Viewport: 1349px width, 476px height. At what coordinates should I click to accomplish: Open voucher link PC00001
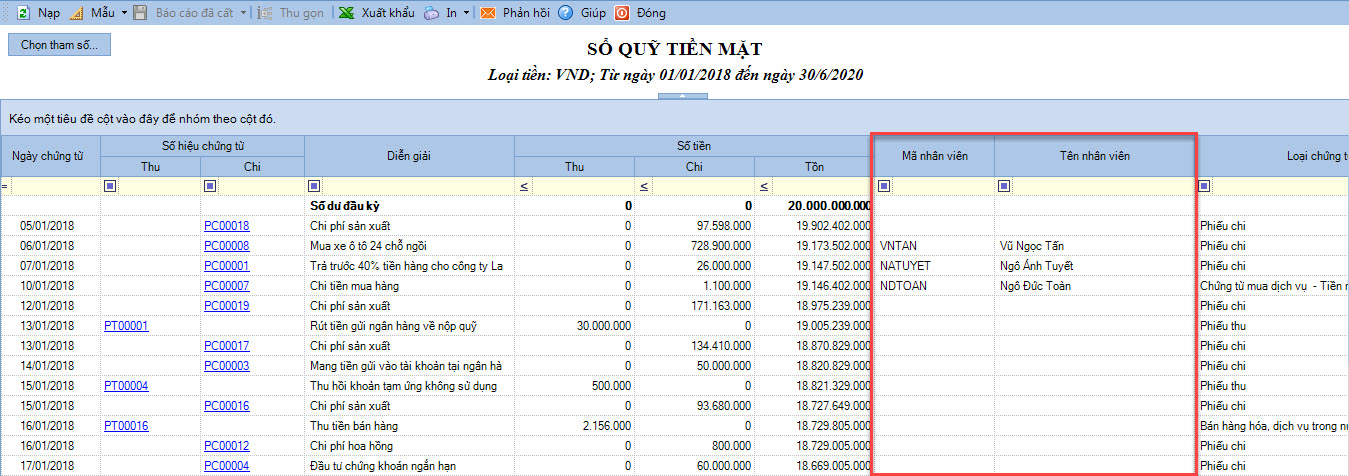click(227, 266)
